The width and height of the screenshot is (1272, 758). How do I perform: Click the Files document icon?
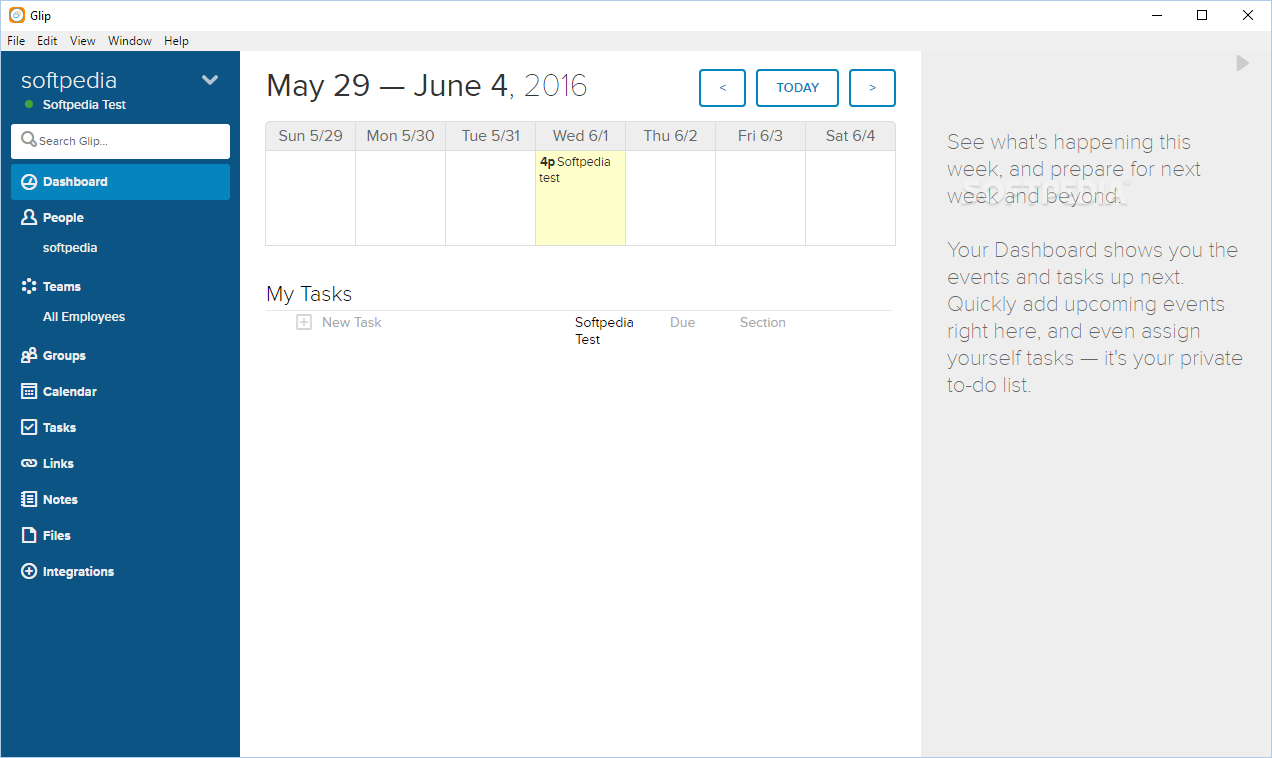pyautogui.click(x=29, y=535)
